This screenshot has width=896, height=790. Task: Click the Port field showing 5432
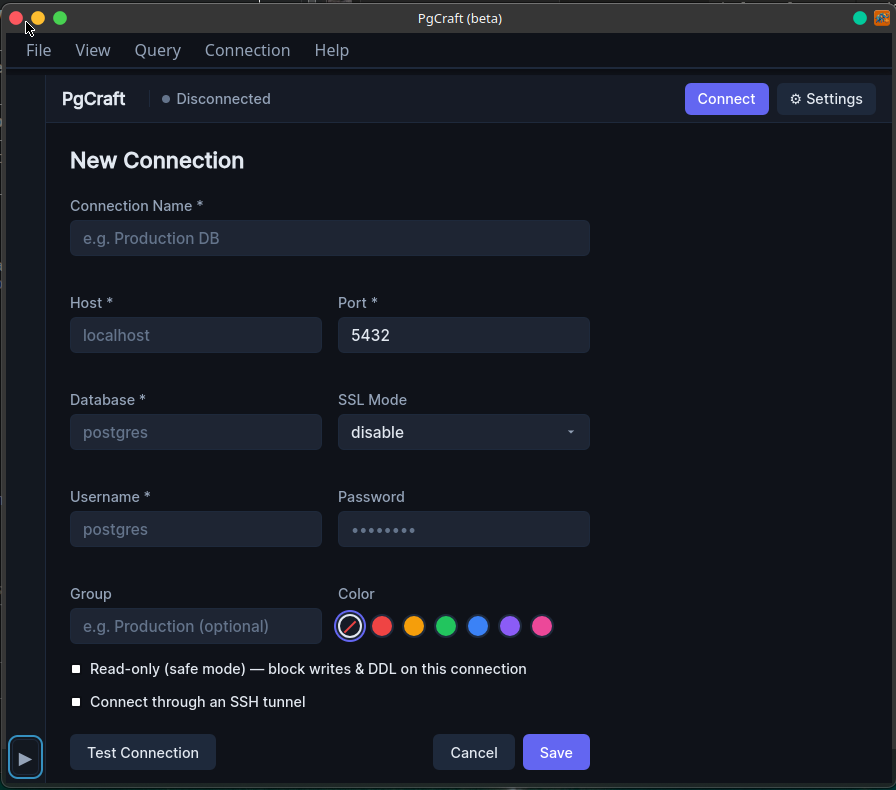463,335
